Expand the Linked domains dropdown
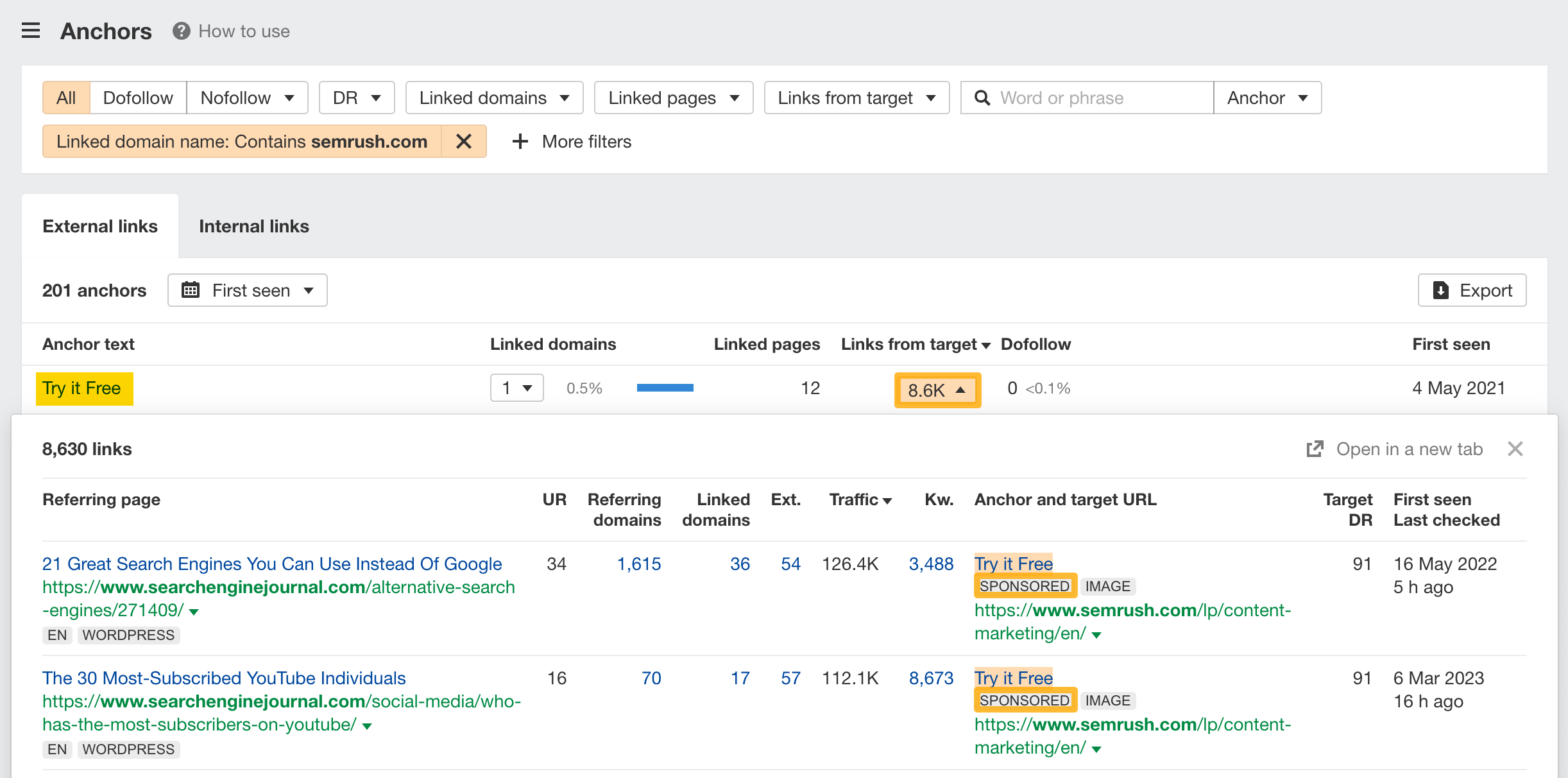 pyautogui.click(x=496, y=97)
